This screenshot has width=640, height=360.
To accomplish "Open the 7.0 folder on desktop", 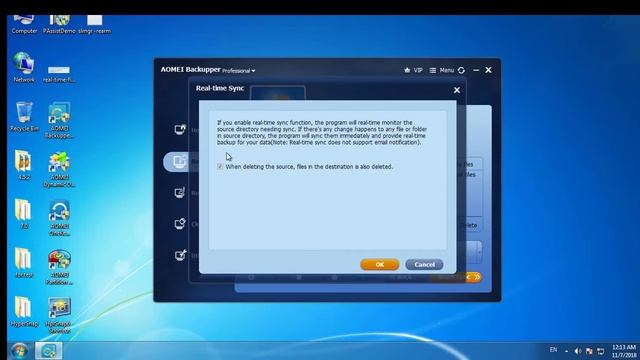I will pyautogui.click(x=23, y=214).
